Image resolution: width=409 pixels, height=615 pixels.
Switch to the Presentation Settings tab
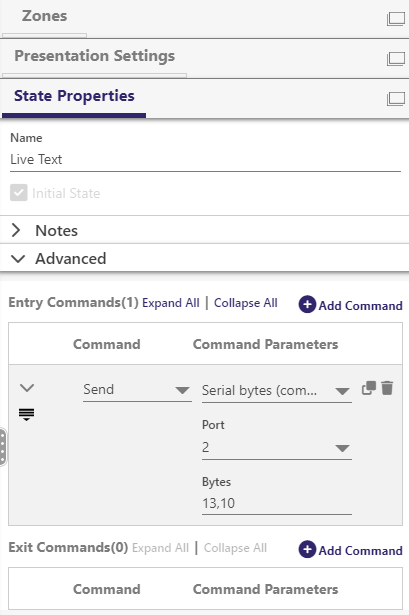pyautogui.click(x=95, y=56)
